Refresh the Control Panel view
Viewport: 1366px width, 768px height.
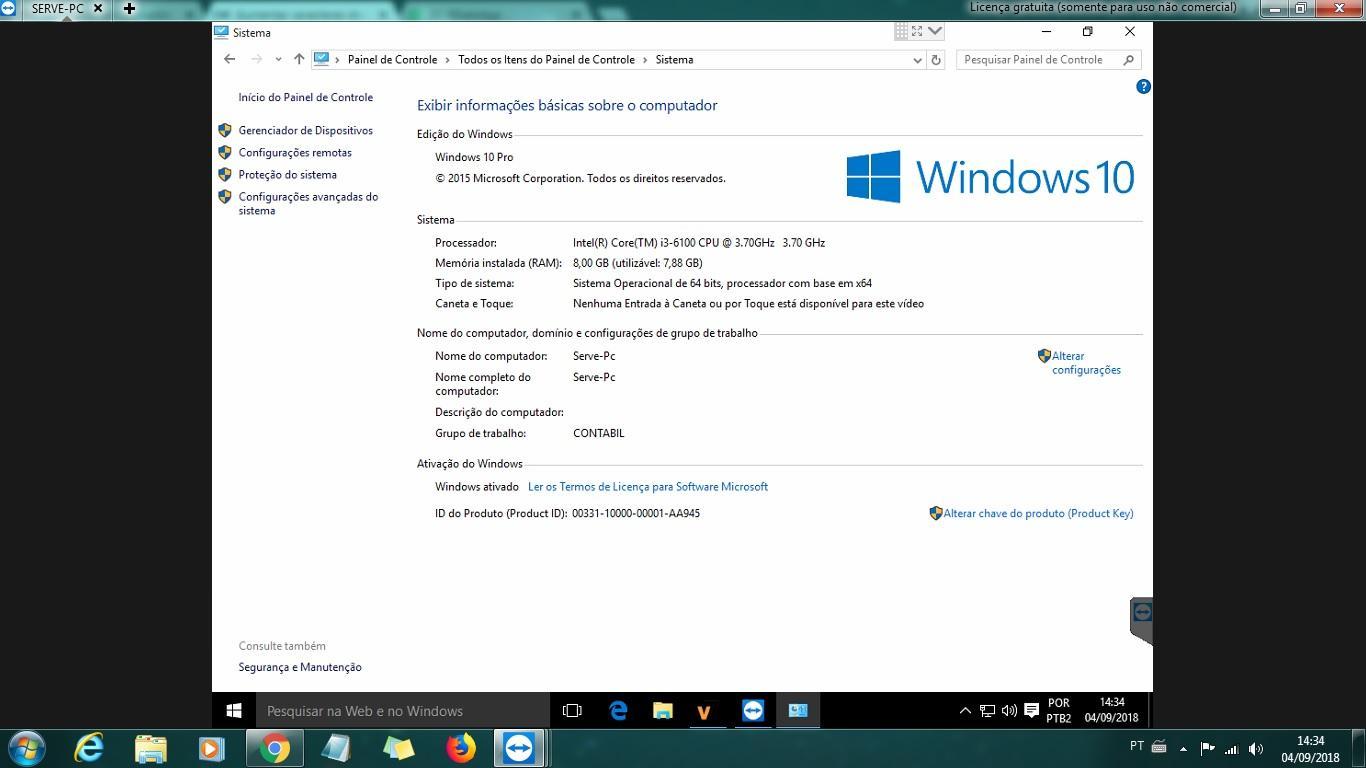936,60
